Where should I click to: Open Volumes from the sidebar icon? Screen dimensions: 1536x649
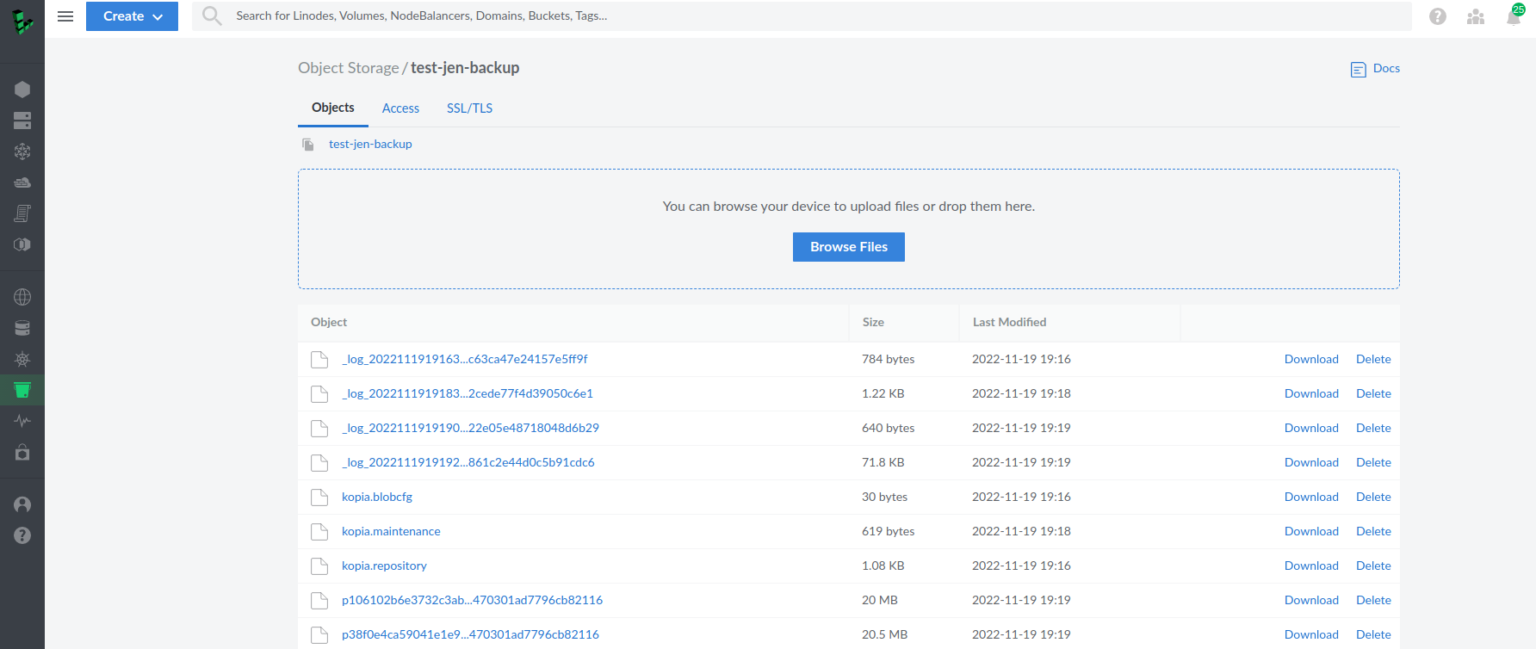click(x=22, y=120)
